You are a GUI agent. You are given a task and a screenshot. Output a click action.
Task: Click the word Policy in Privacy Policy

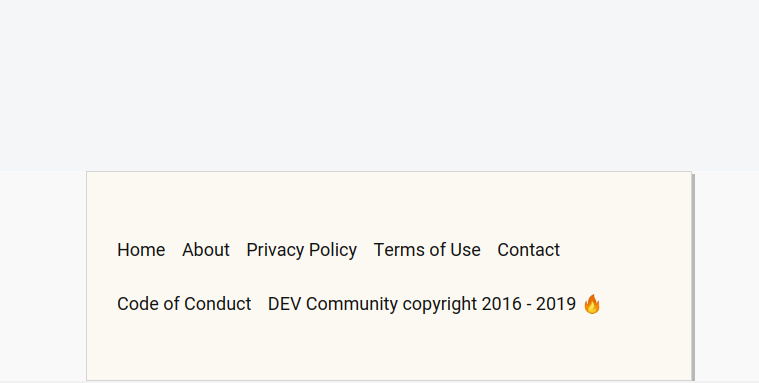pos(333,250)
